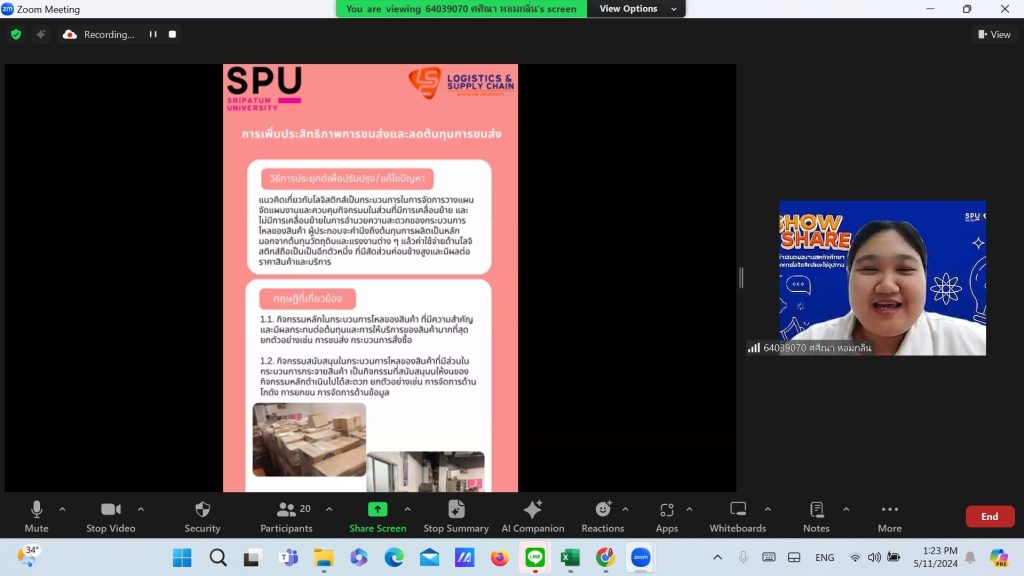Expand Share Screen options arrow

click(x=408, y=509)
